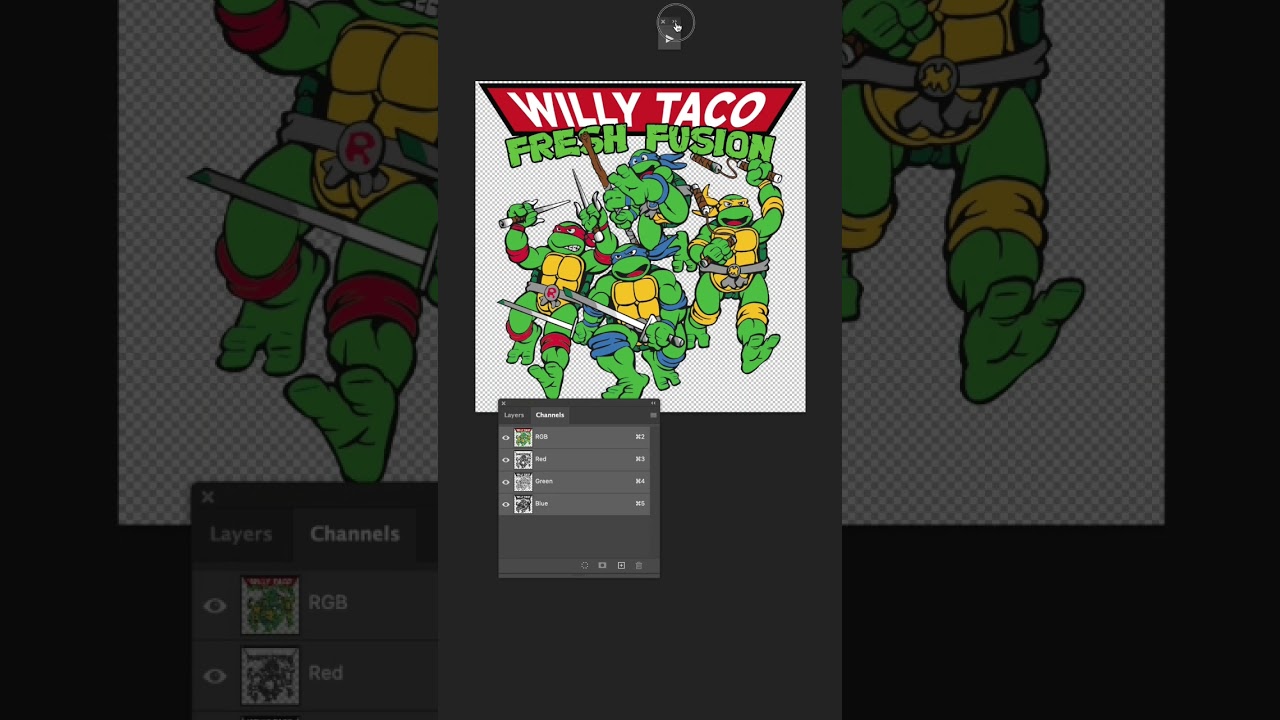Select Red channel thumbnail in front panel
Screen dimensions: 1280x720
[x=523, y=459]
